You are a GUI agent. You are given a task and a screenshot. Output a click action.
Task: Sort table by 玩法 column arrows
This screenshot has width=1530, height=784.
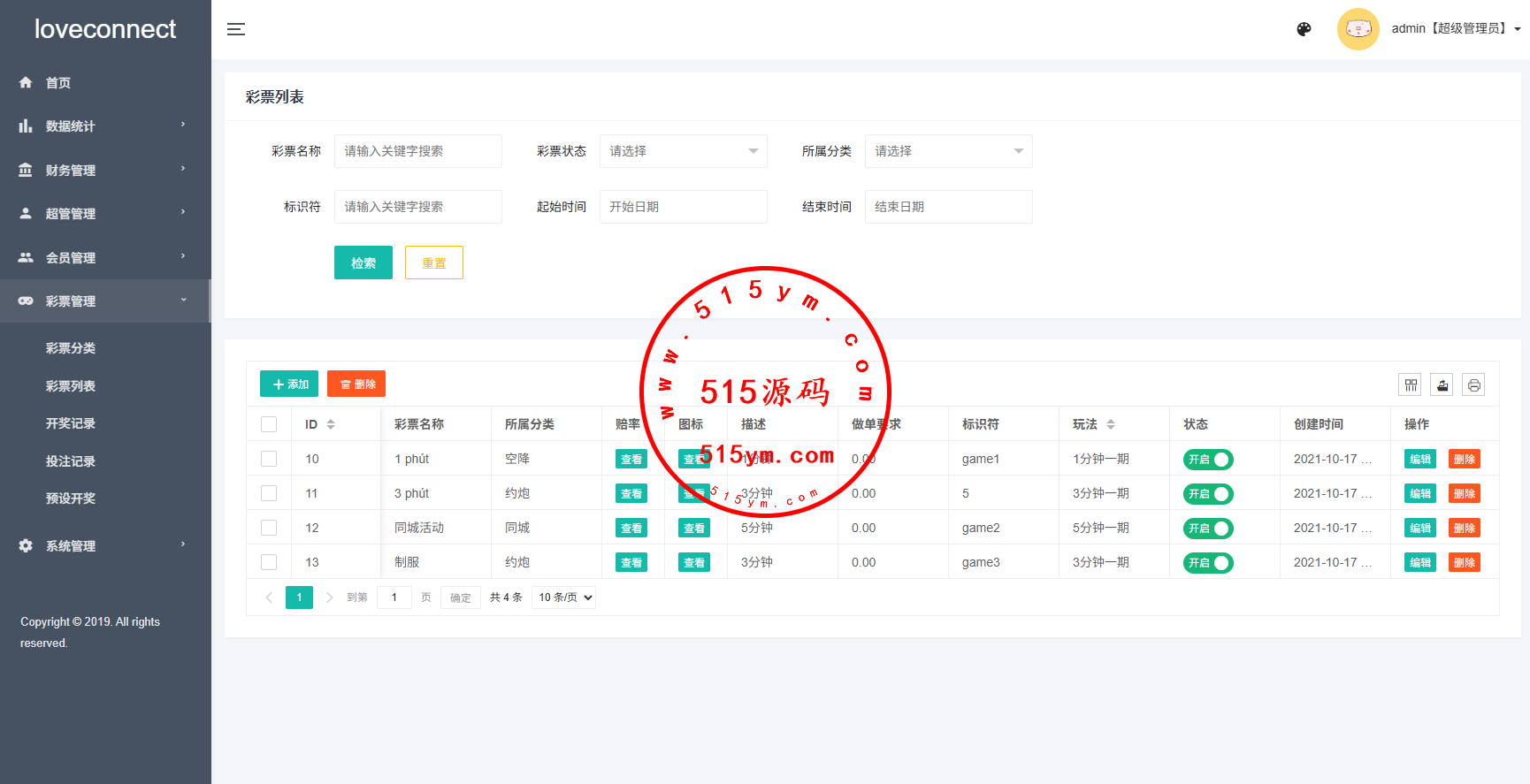[x=1111, y=424]
